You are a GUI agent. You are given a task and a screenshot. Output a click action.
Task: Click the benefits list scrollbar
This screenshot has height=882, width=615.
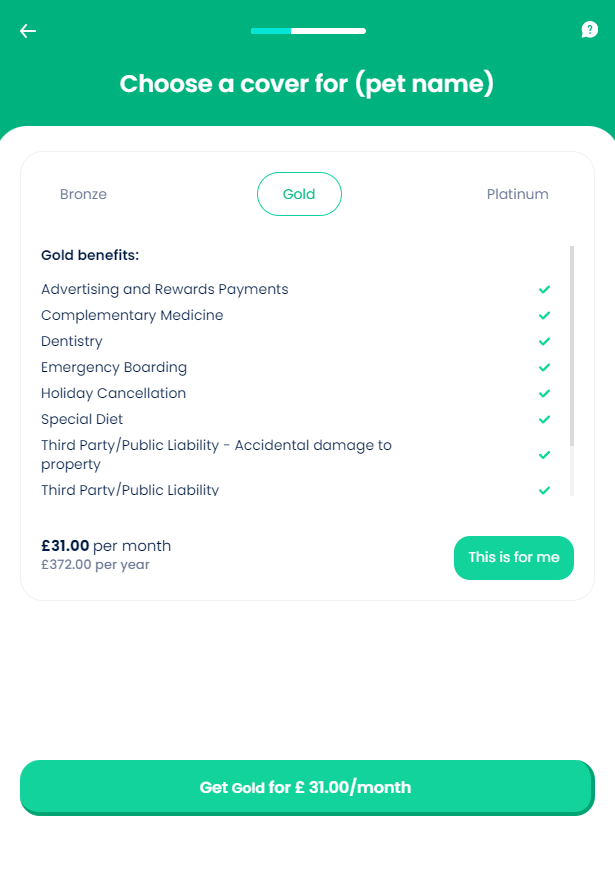point(572,345)
